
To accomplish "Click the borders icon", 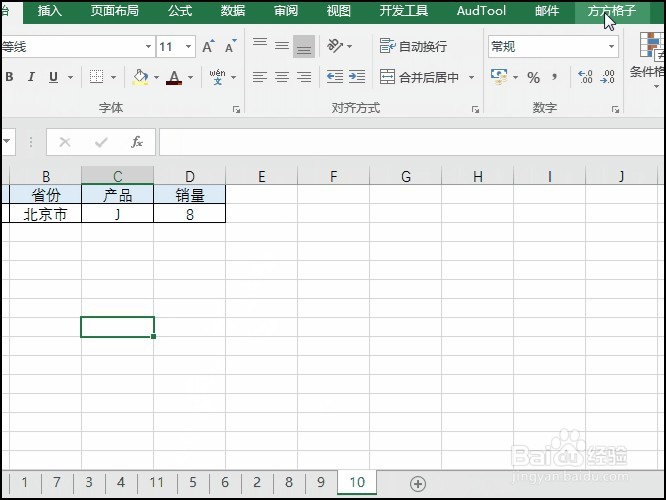I will click(x=96, y=77).
